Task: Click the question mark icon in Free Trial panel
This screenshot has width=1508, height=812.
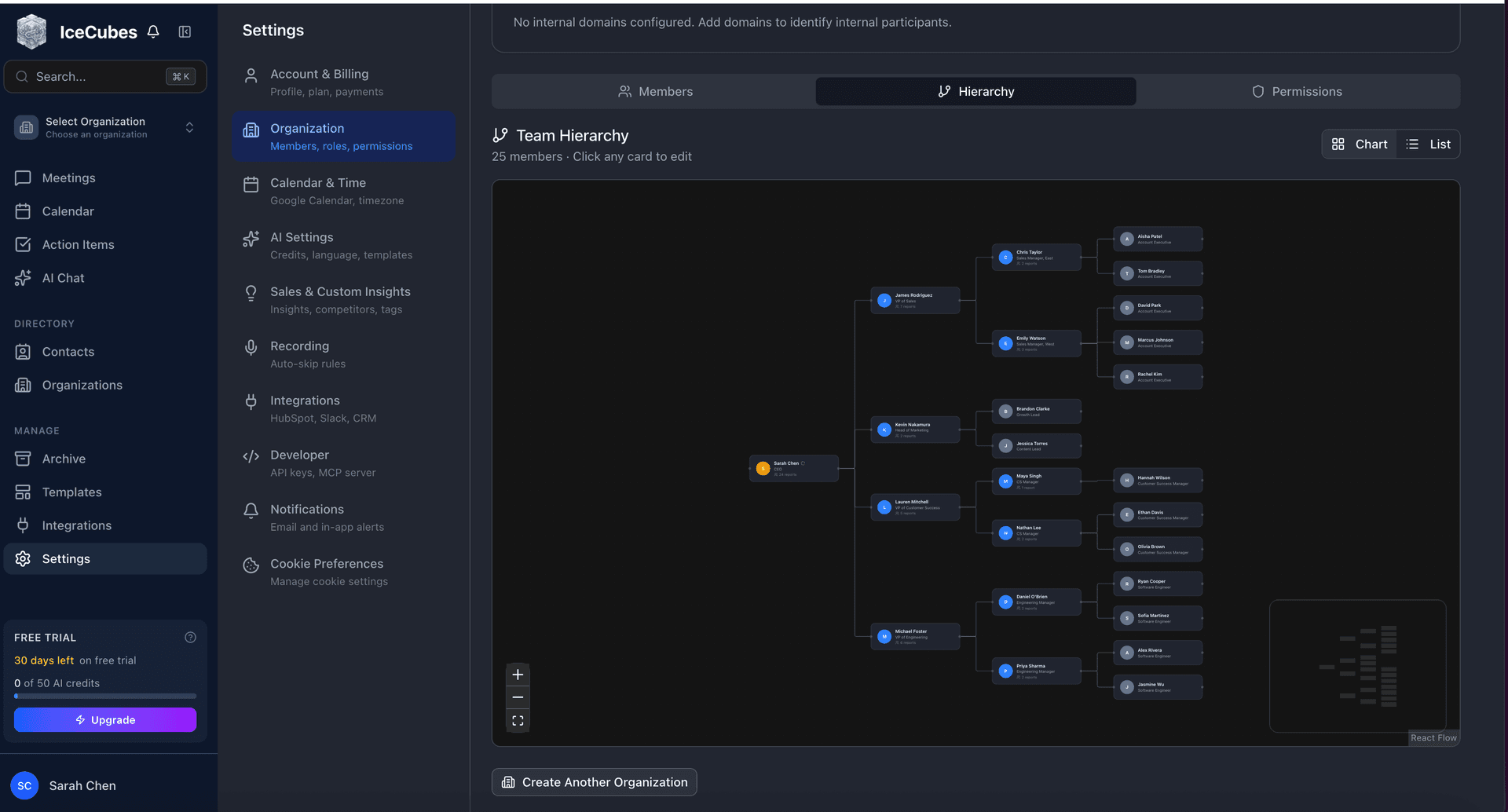Action: pyautogui.click(x=190, y=637)
